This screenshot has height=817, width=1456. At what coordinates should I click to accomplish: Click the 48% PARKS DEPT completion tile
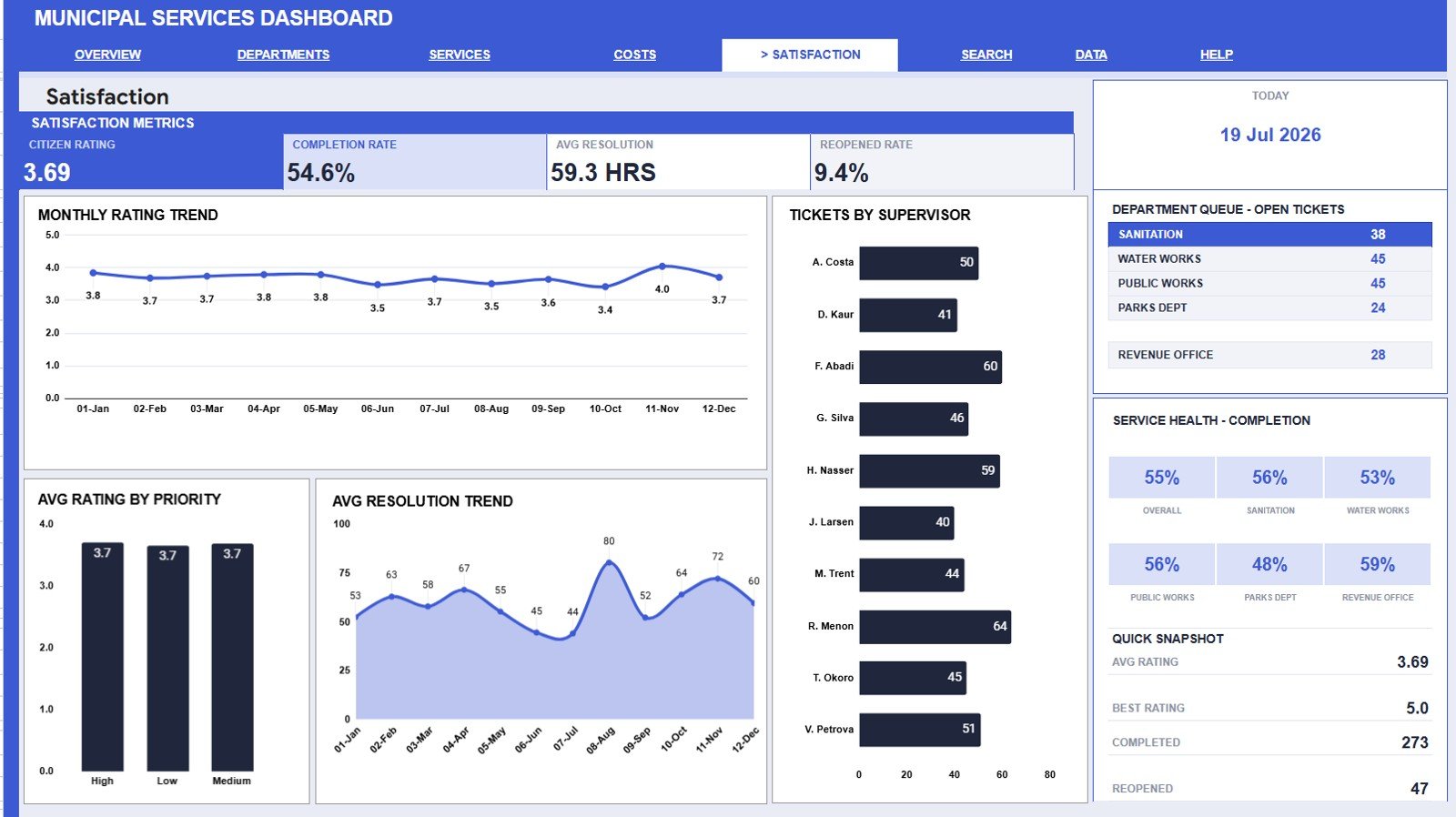pos(1269,564)
